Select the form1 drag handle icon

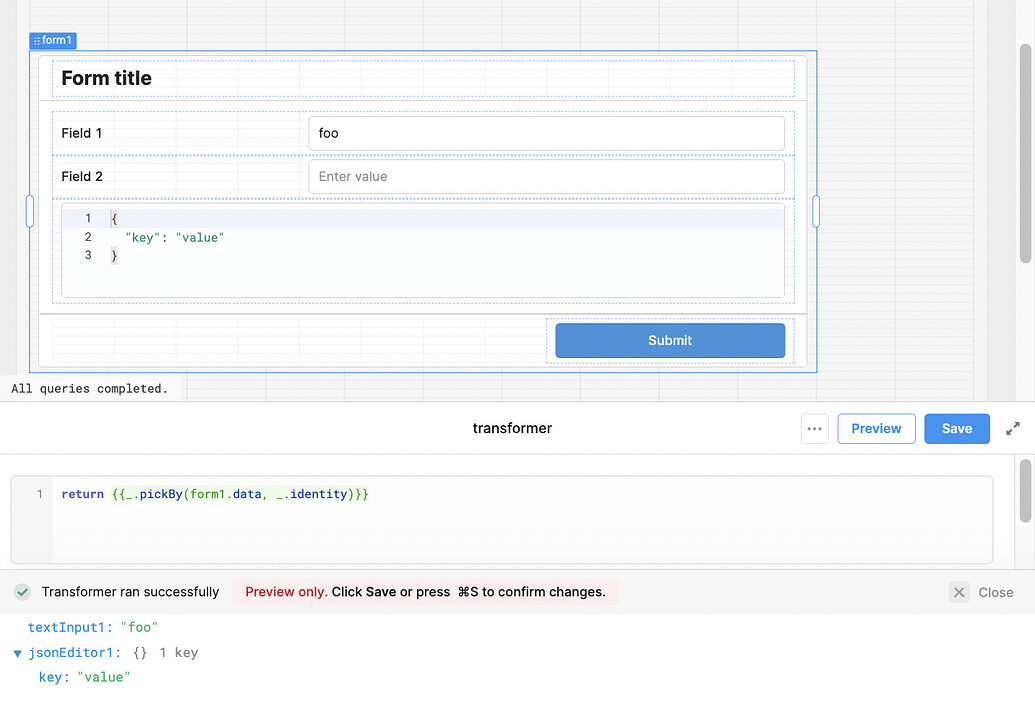coord(38,40)
